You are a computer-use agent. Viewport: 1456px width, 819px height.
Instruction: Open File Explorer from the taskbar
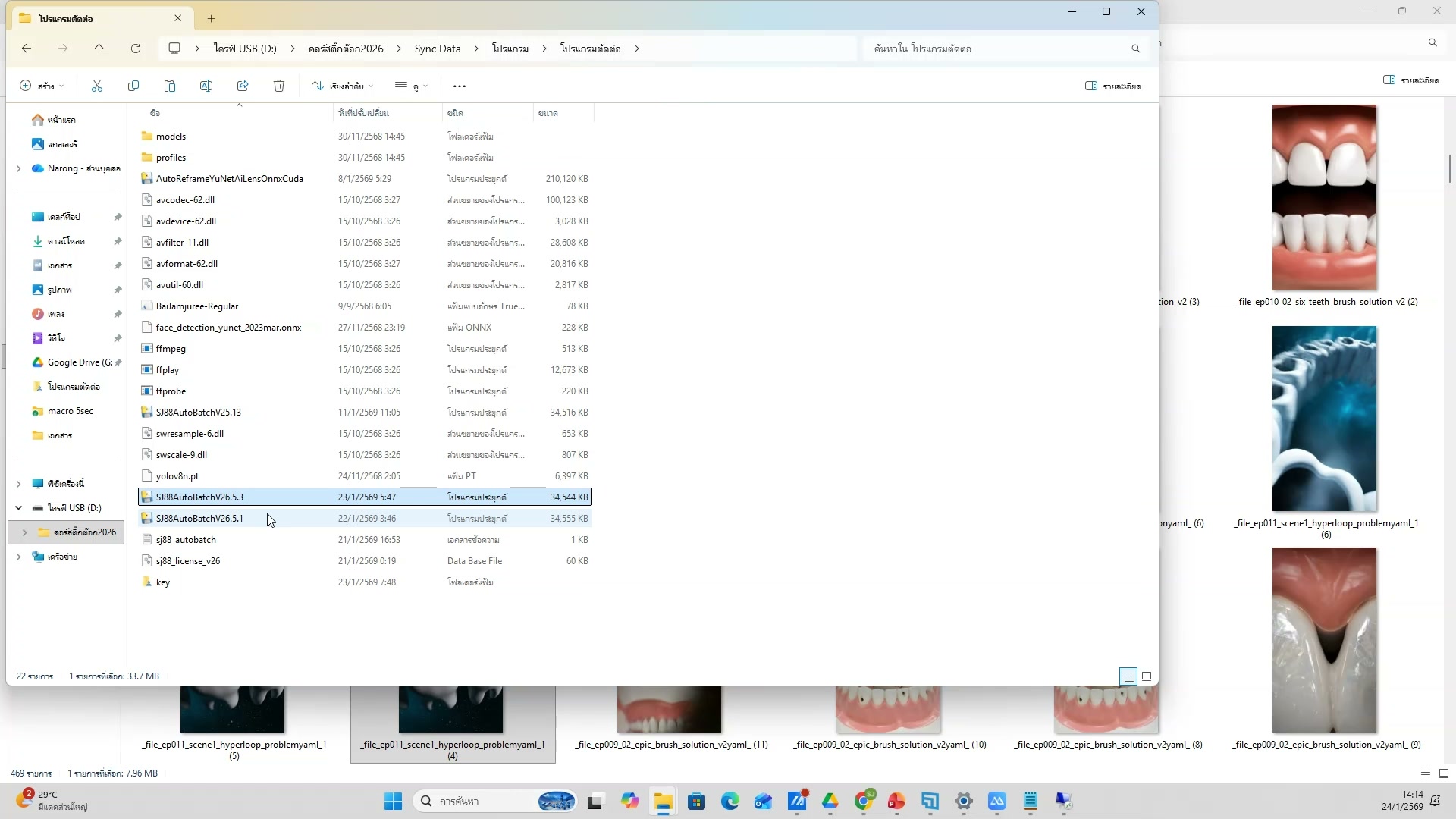coord(664,802)
